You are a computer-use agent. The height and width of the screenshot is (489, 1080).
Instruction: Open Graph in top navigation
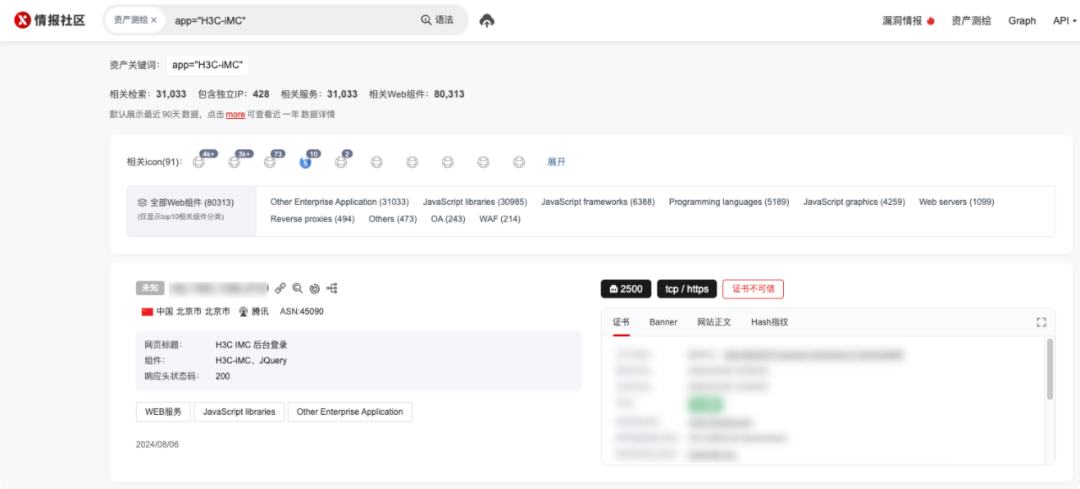[x=1022, y=21]
